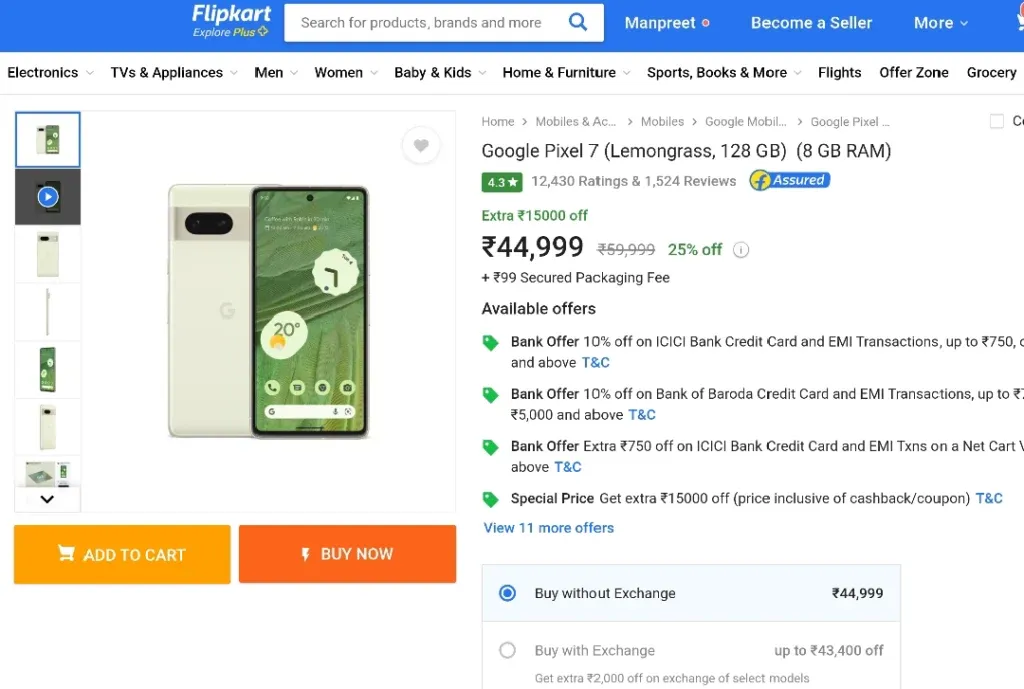The width and height of the screenshot is (1024, 689).
Task: Tick the Compare checkbox
Action: pyautogui.click(x=997, y=121)
